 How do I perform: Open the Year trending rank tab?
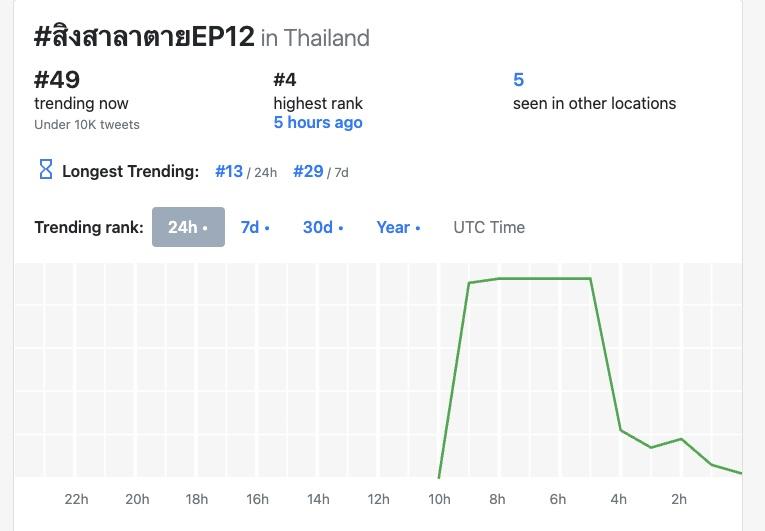click(398, 227)
